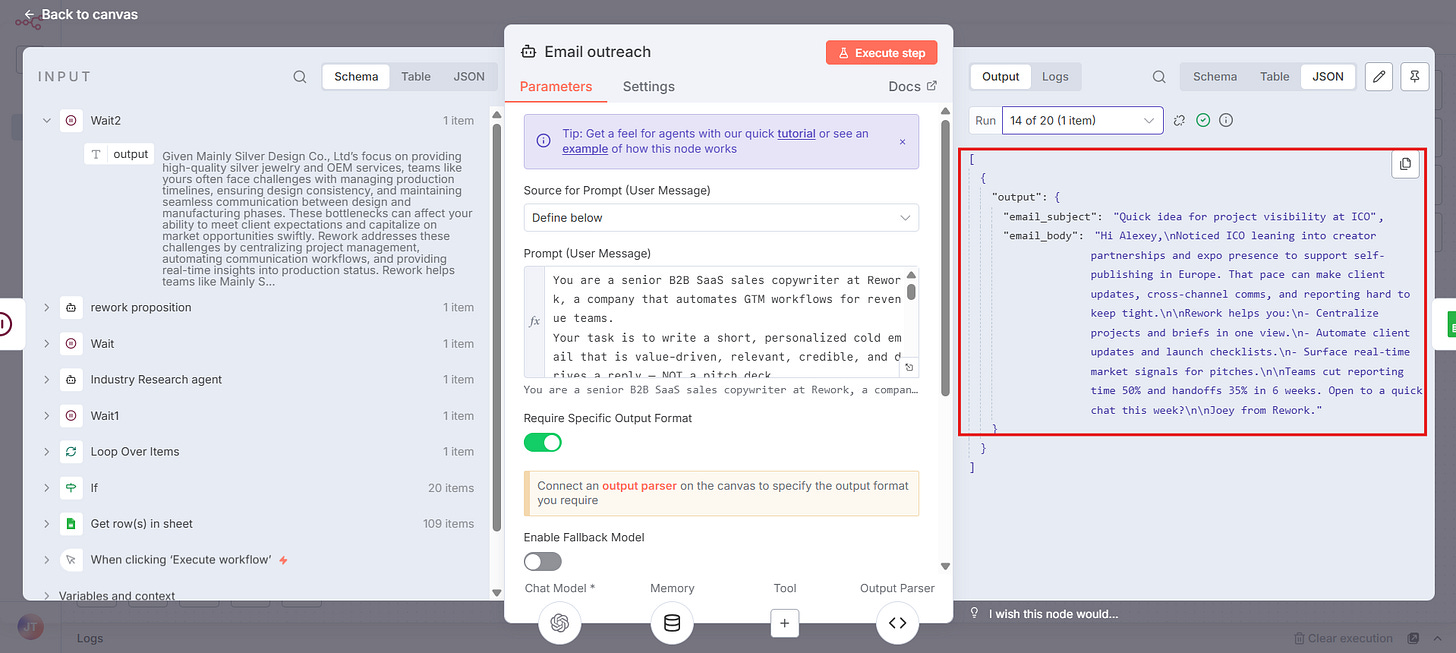Click the If node branch icon
Viewport: 1456px width, 653px height.
click(x=71, y=487)
